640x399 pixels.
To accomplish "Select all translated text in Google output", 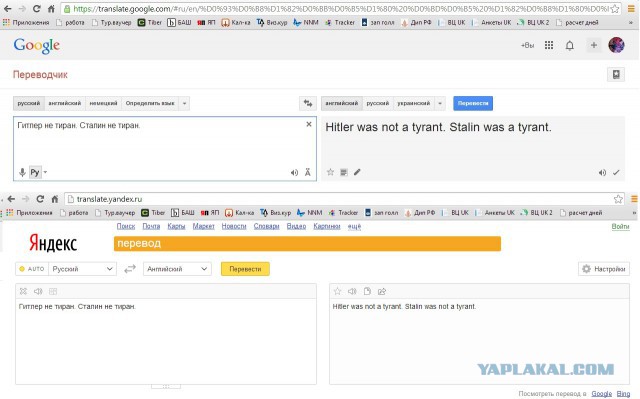I will pyautogui.click(x=344, y=173).
